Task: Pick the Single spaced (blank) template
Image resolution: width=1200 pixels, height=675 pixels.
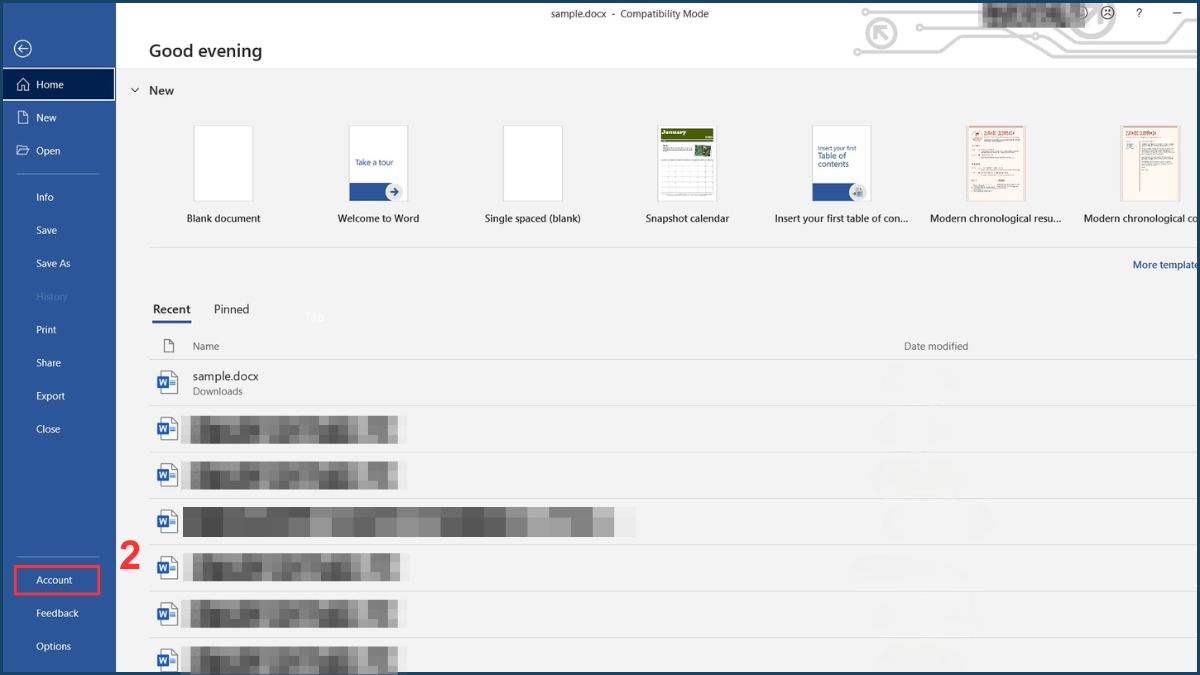Action: (532, 175)
